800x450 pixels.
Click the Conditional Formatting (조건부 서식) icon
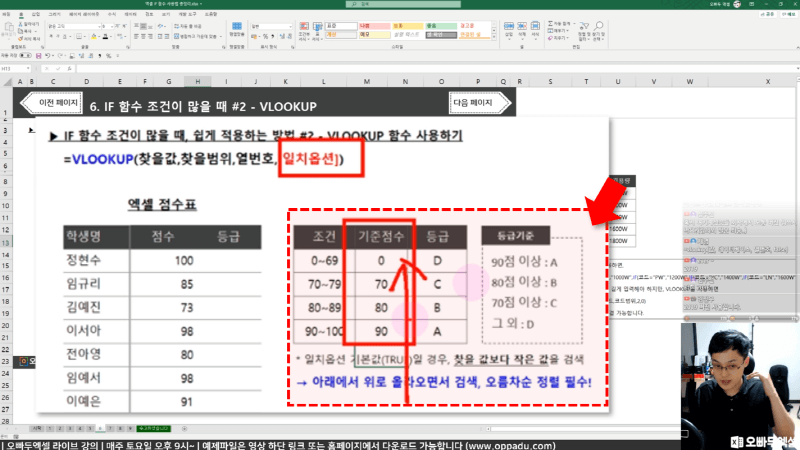304,27
